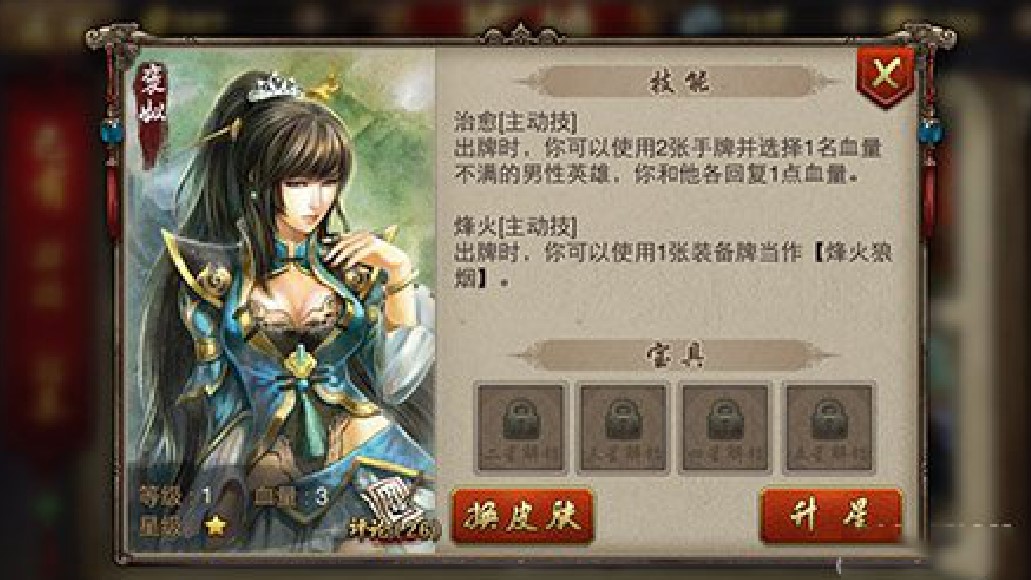Select the 治愈[主动技] skill title
Screen dimensions: 1031x580
click(x=516, y=122)
